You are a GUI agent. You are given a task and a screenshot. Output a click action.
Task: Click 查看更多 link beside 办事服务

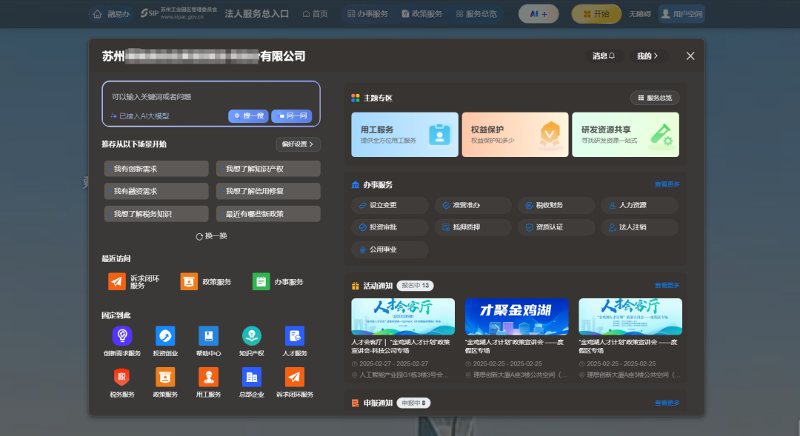pyautogui.click(x=667, y=185)
